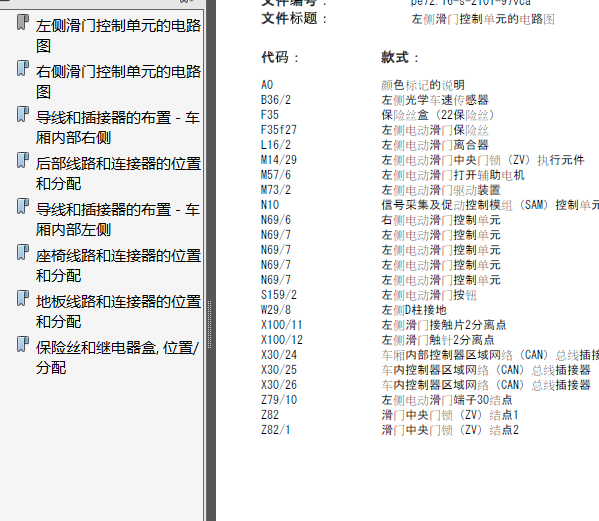599x521 pixels.
Task: Click code N69/6 in the list
Action: (x=276, y=220)
